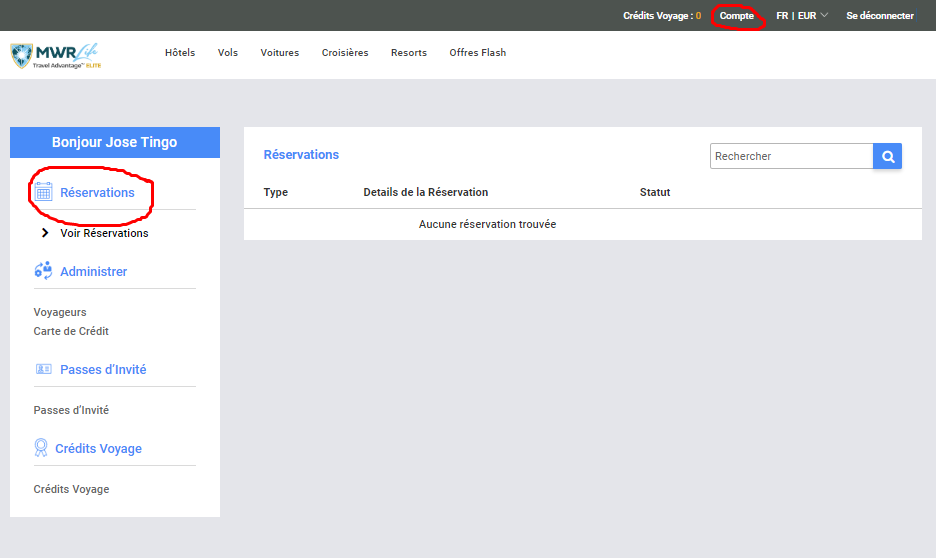Click the Type column header
Viewport: 936px width, 558px height.
[276, 192]
